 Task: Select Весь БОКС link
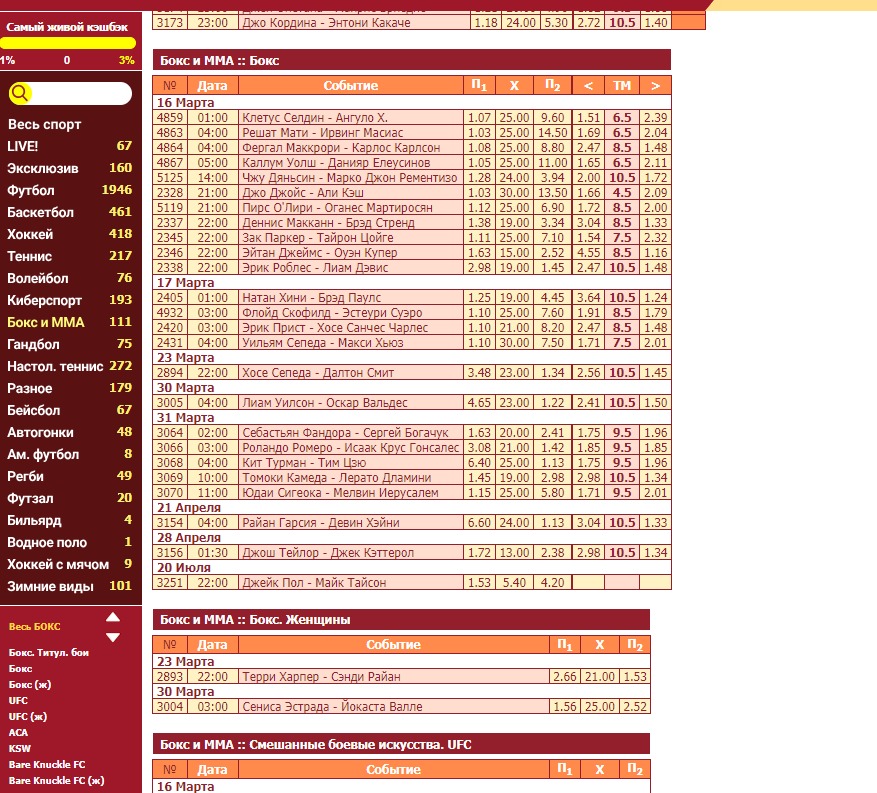pos(35,626)
